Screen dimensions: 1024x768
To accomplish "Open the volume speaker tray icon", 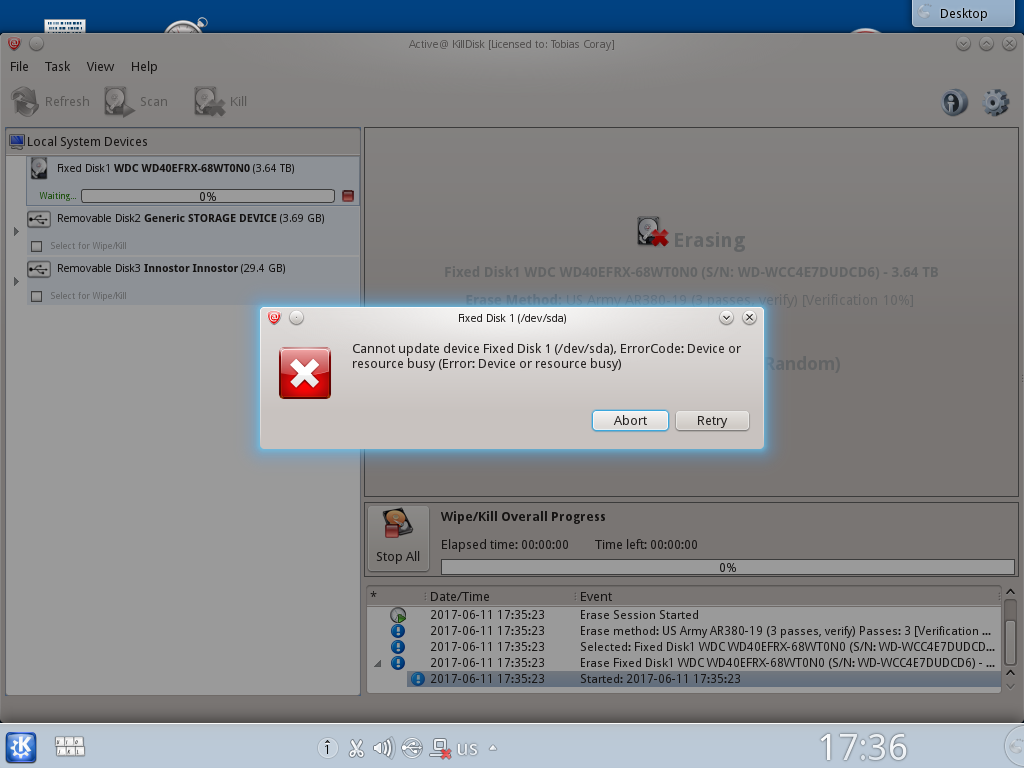I will 383,748.
